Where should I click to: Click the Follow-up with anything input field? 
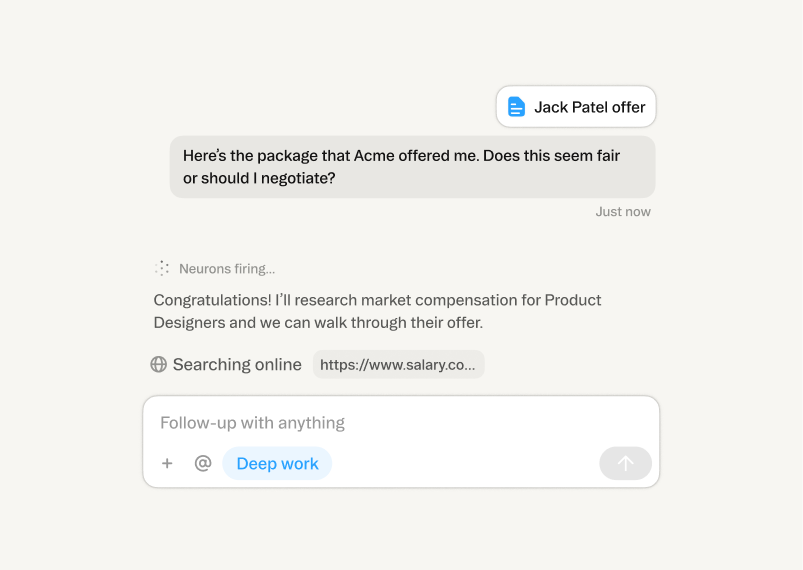click(x=400, y=423)
